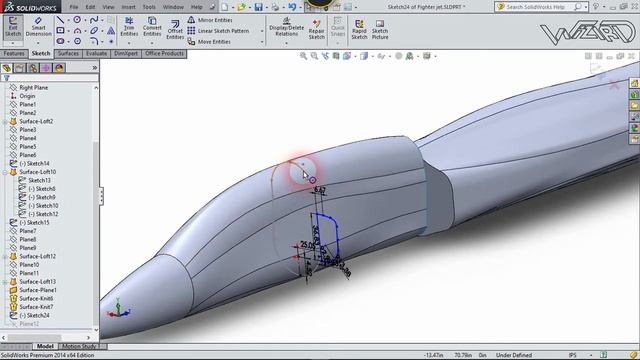
Task: Click Linear Sketch Pattern
Action: coord(218,31)
